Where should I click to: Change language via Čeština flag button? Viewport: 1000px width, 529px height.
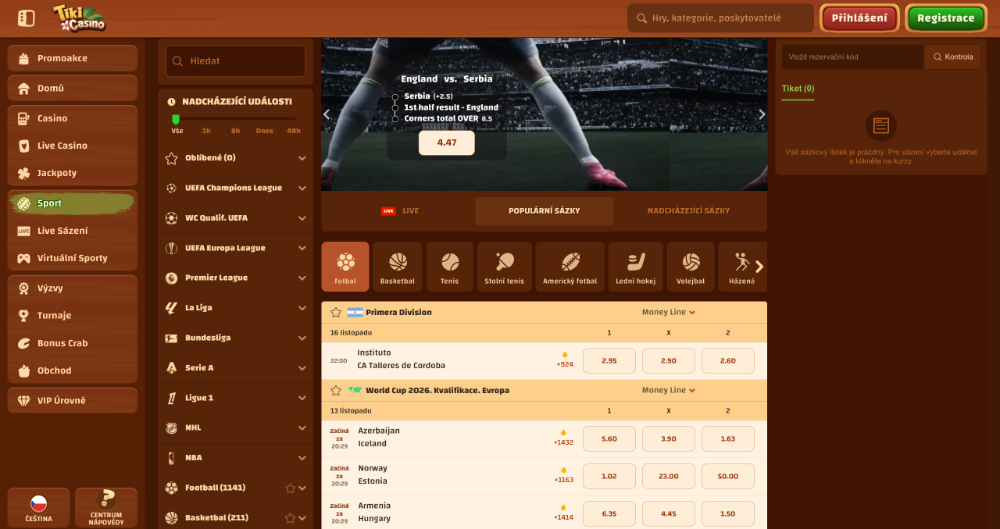(x=39, y=508)
